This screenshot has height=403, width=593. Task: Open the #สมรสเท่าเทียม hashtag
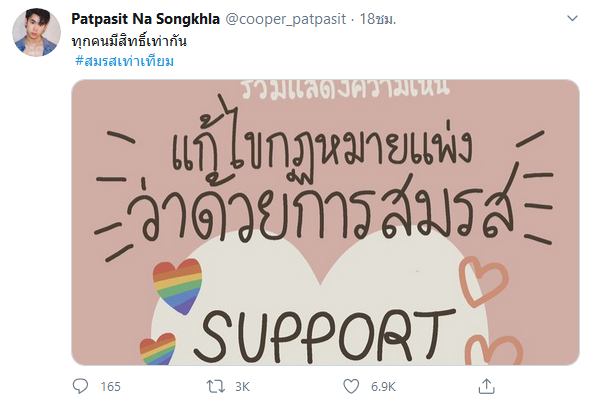point(124,61)
